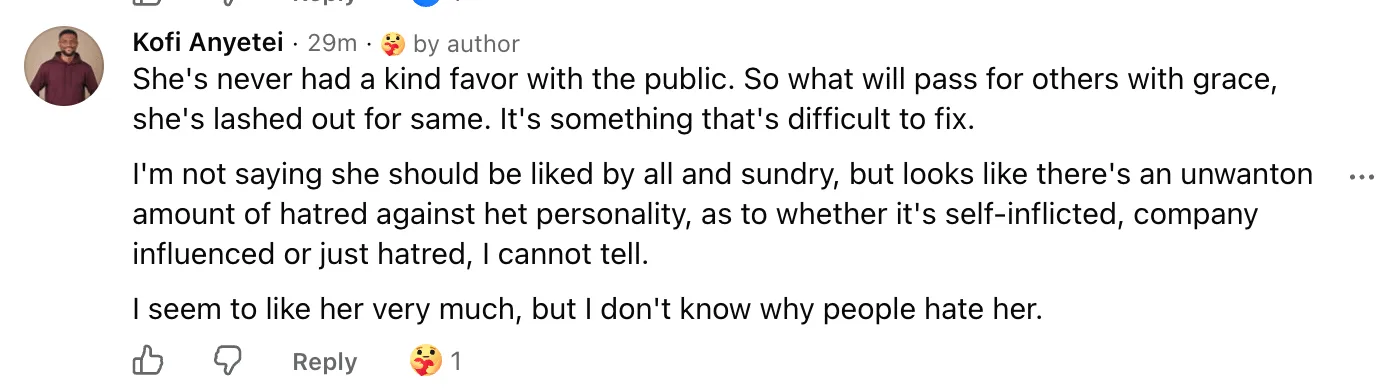The height and width of the screenshot is (388, 1395).
Task: Click the sentence 'I seem to like her very much'
Action: pyautogui.click(x=326, y=309)
